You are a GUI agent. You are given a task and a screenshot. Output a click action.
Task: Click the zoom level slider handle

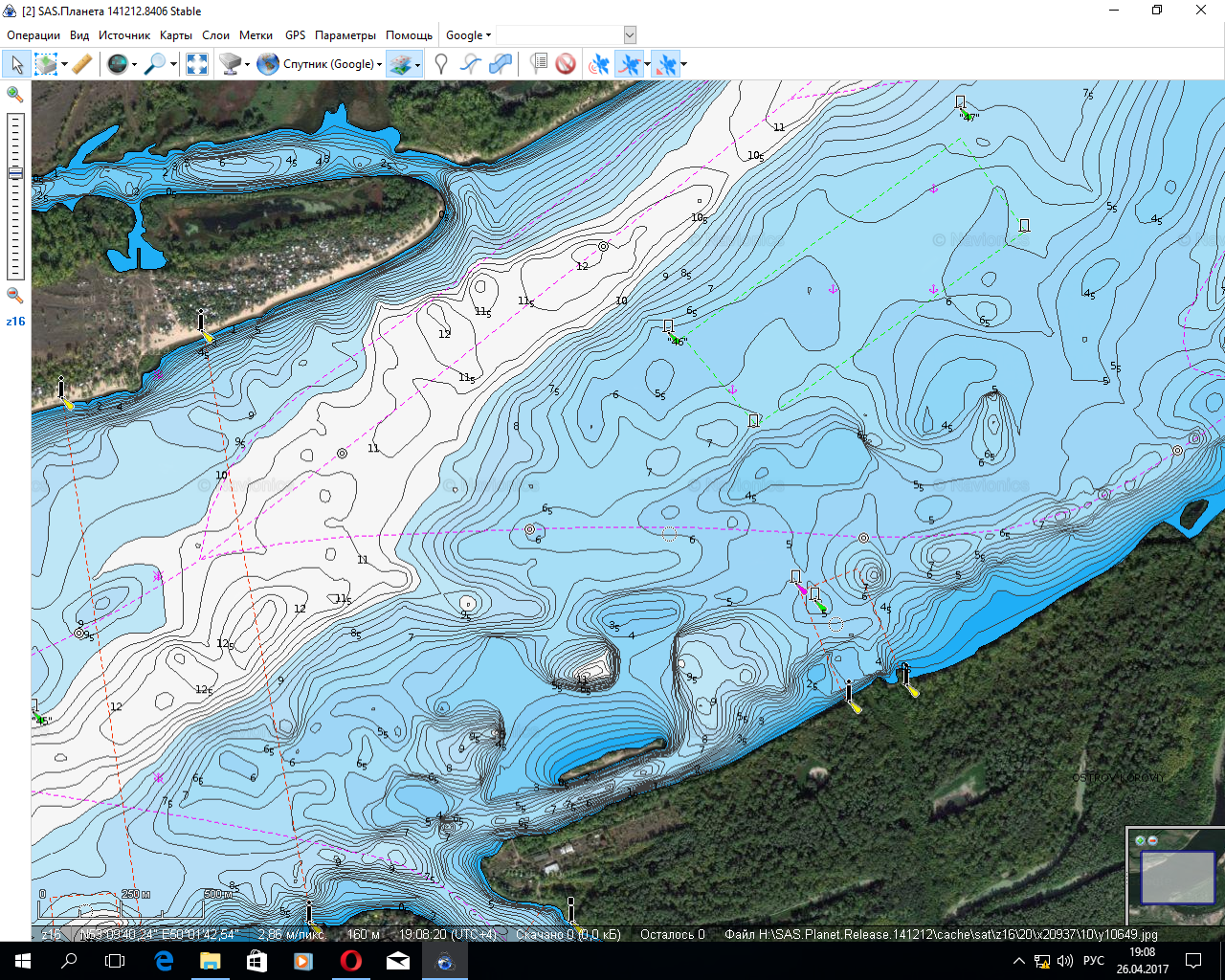(x=15, y=173)
